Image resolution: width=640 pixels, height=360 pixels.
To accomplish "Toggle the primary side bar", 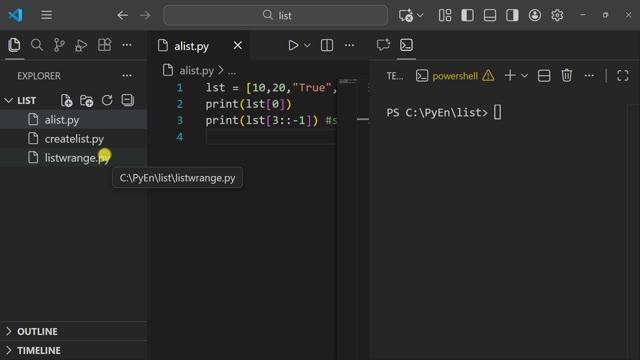I will 467,16.
